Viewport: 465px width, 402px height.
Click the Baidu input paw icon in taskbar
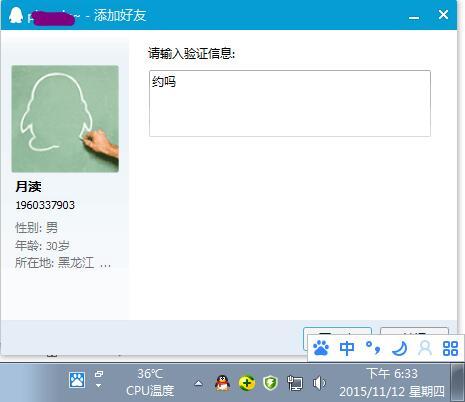pyautogui.click(x=77, y=380)
